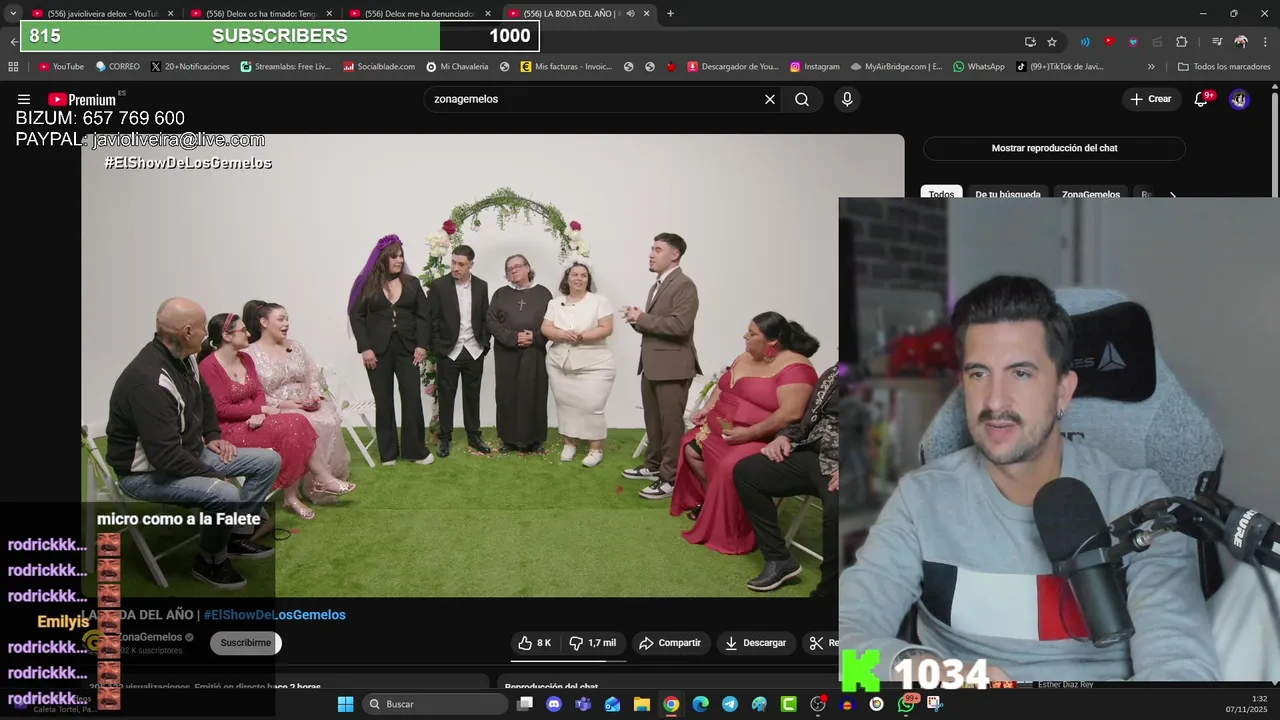Clear the zonagemelos search text
This screenshot has width=1280, height=720.
tap(770, 99)
